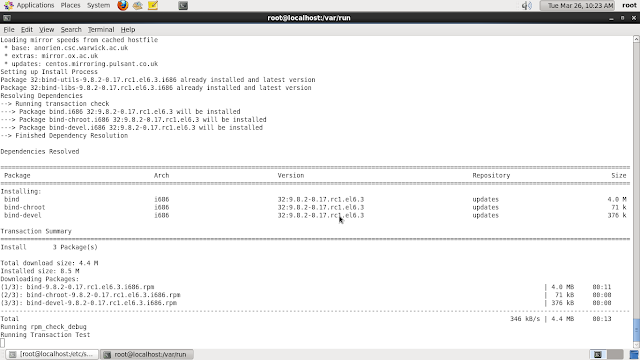Switch to first workspace in switcher
The height and width of the screenshot is (360, 640).
point(598,354)
